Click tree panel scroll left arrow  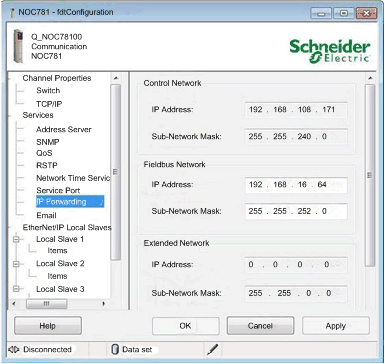point(14,304)
